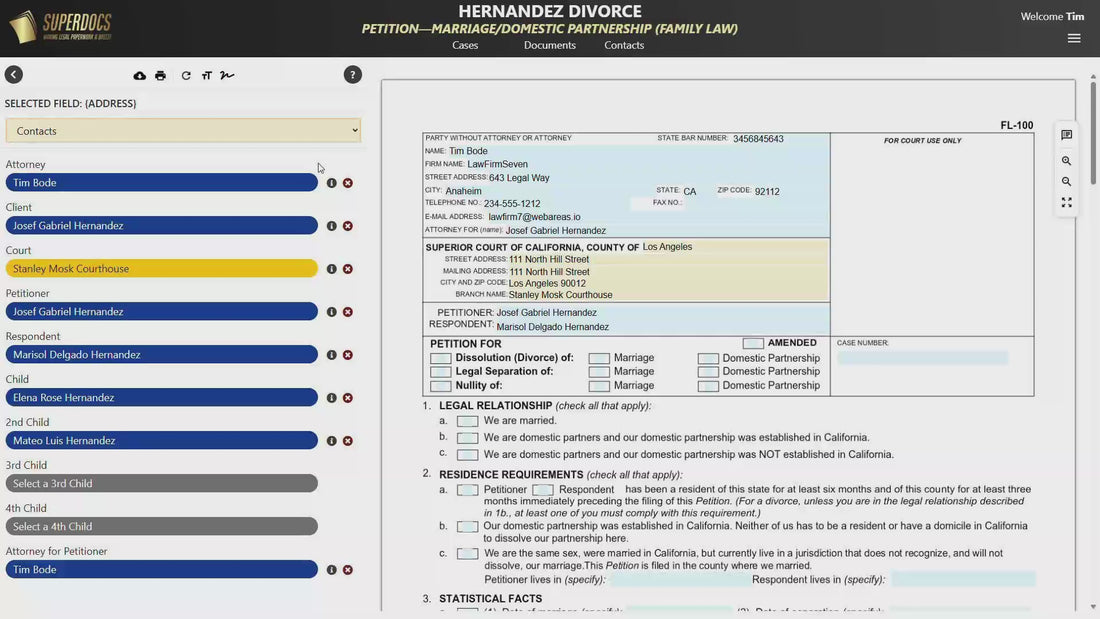Open the hamburger menu at top right
This screenshot has width=1100, height=619.
1074,39
